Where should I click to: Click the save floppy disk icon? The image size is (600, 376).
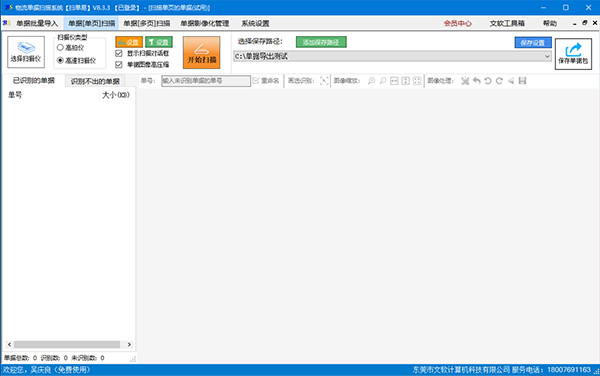pyautogui.click(x=522, y=81)
